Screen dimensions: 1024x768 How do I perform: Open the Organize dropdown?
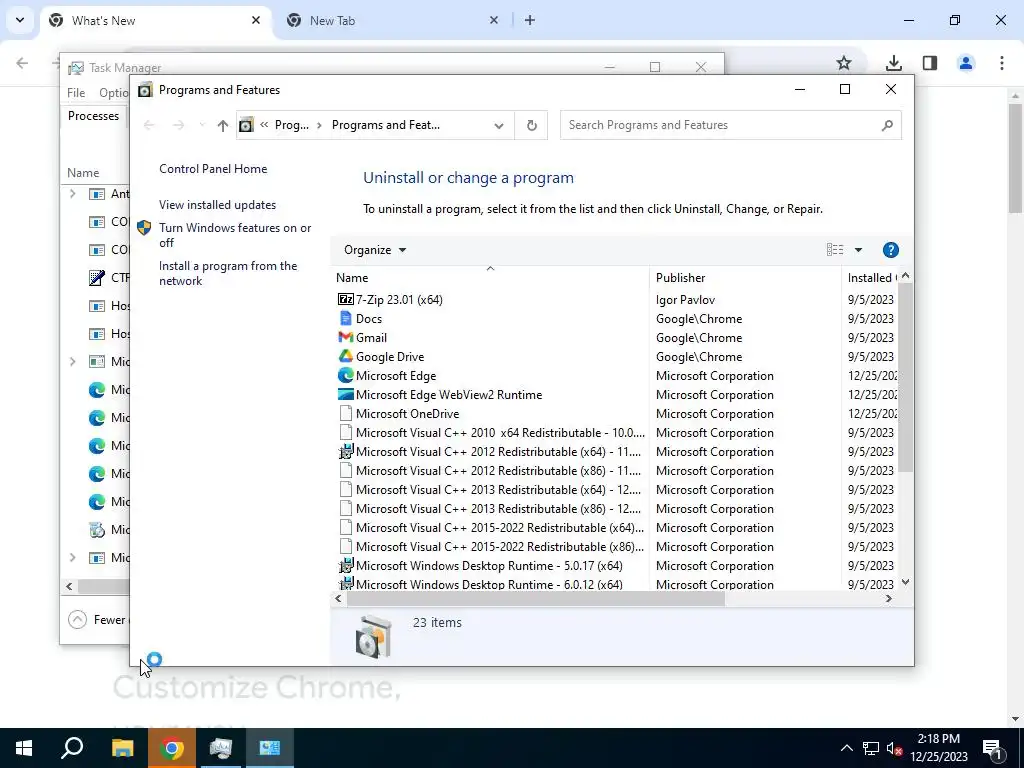pyautogui.click(x=375, y=250)
